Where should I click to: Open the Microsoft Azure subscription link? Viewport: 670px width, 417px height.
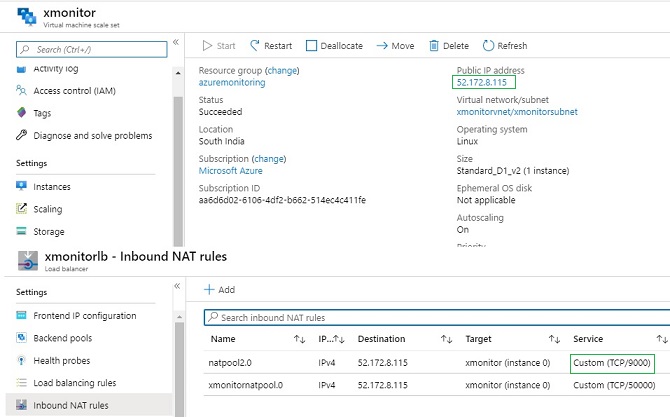(x=231, y=170)
